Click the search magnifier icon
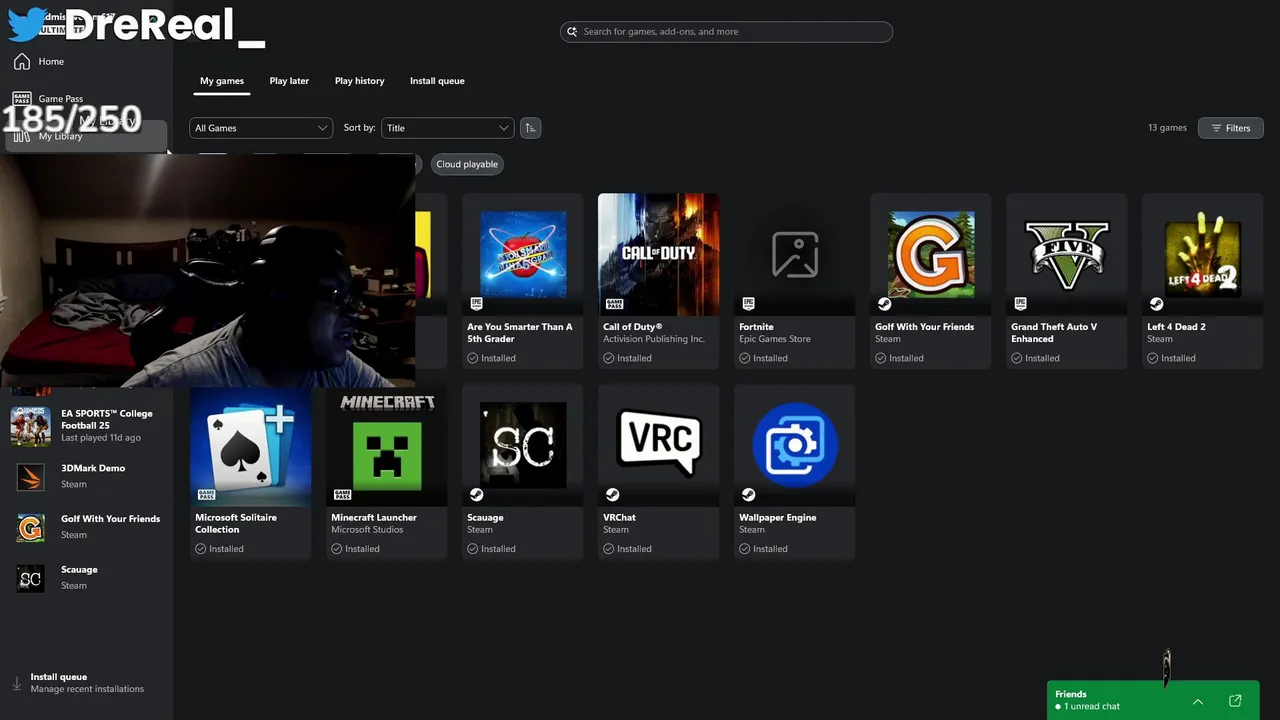Screen dimensions: 1280x720 [572, 32]
